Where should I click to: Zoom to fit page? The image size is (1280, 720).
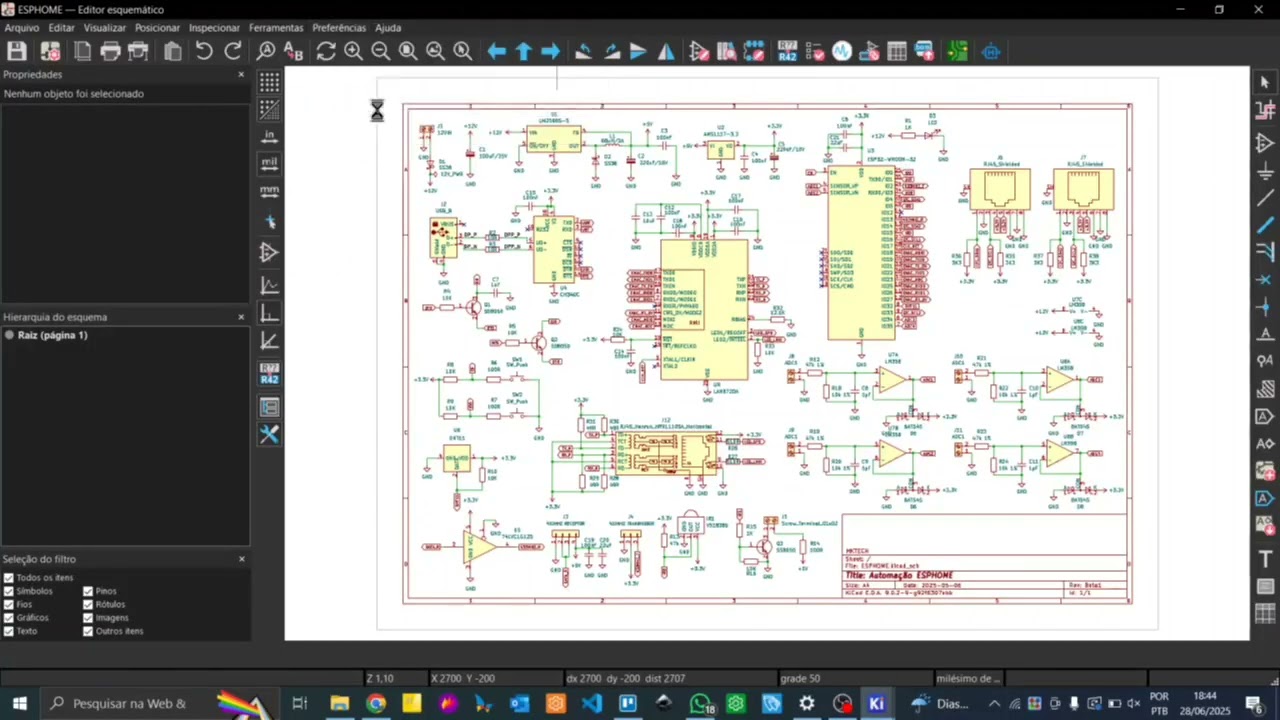tap(408, 51)
